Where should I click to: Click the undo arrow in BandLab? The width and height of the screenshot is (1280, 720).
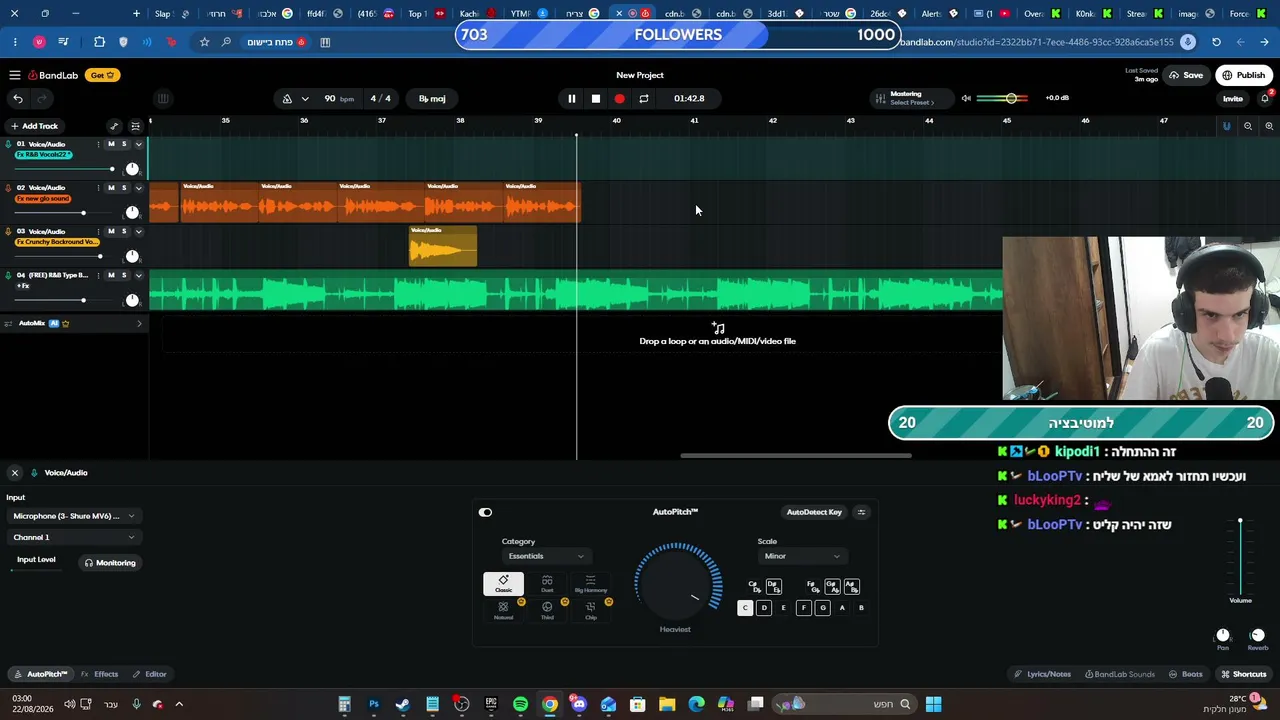[x=18, y=98]
